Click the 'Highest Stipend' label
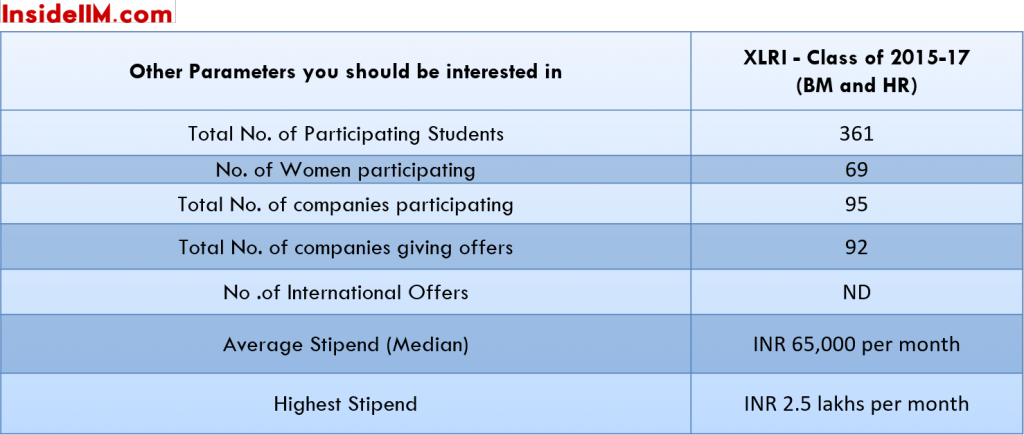The width and height of the screenshot is (1024, 435). tap(345, 404)
